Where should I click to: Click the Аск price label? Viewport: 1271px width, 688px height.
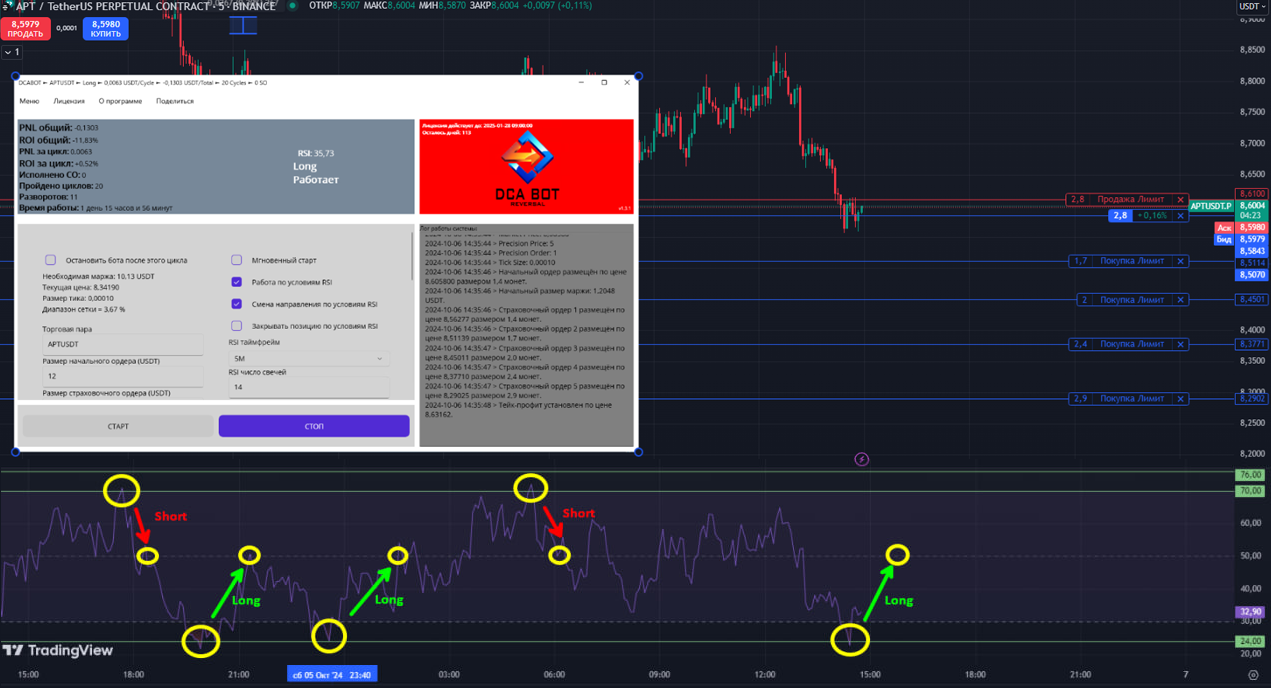click(x=1224, y=228)
